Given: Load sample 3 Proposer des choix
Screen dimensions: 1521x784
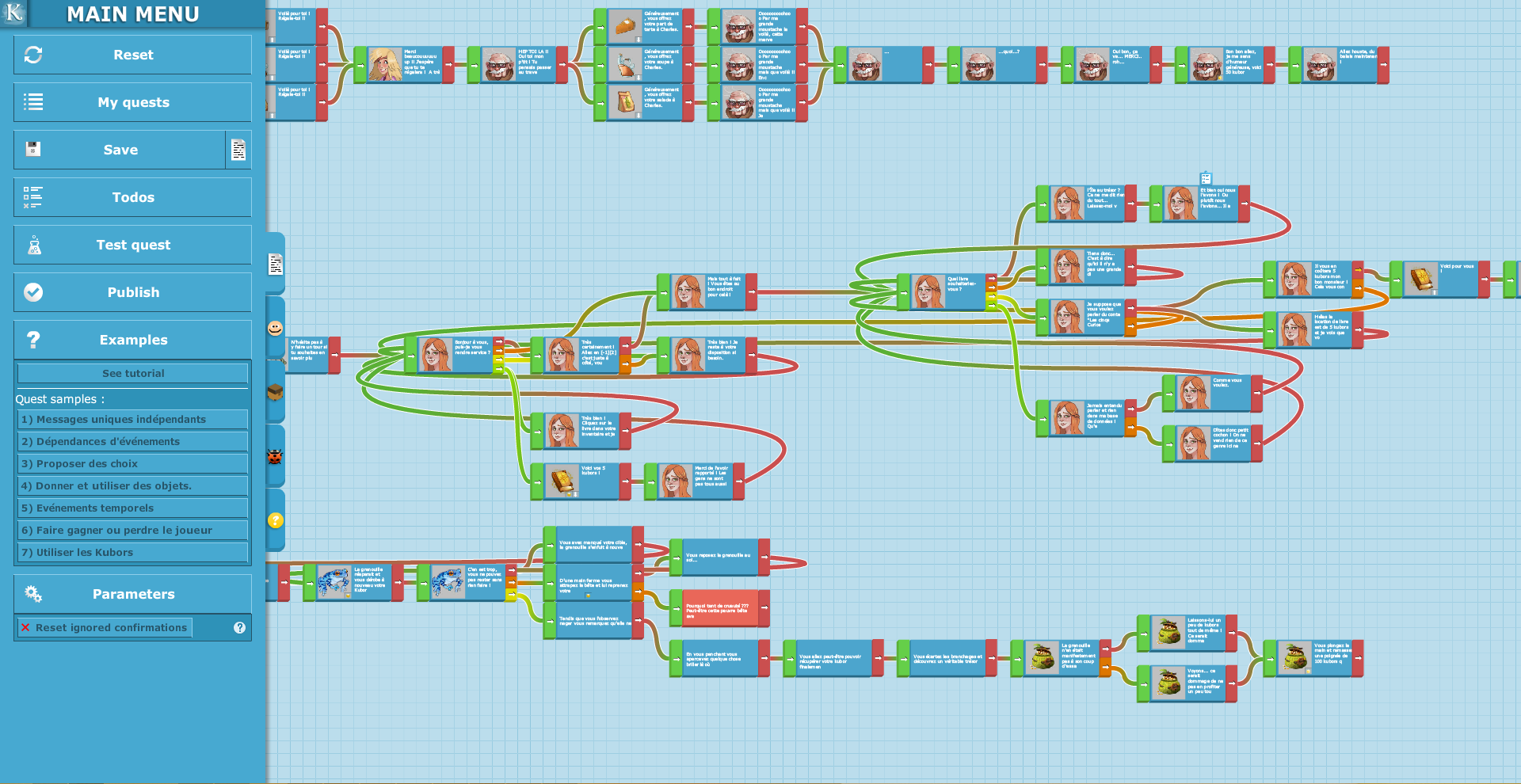Looking at the screenshot, I should pos(133,463).
